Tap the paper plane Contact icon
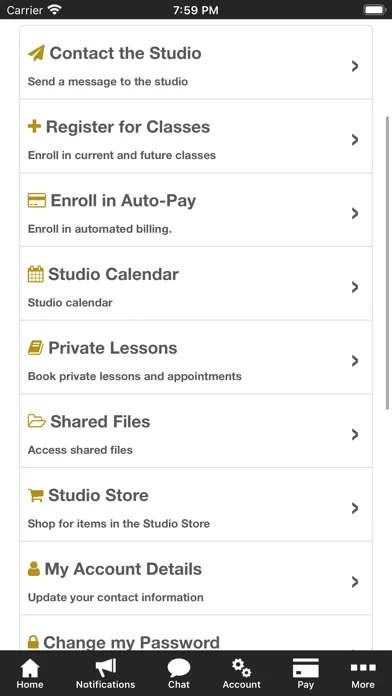 point(36,53)
